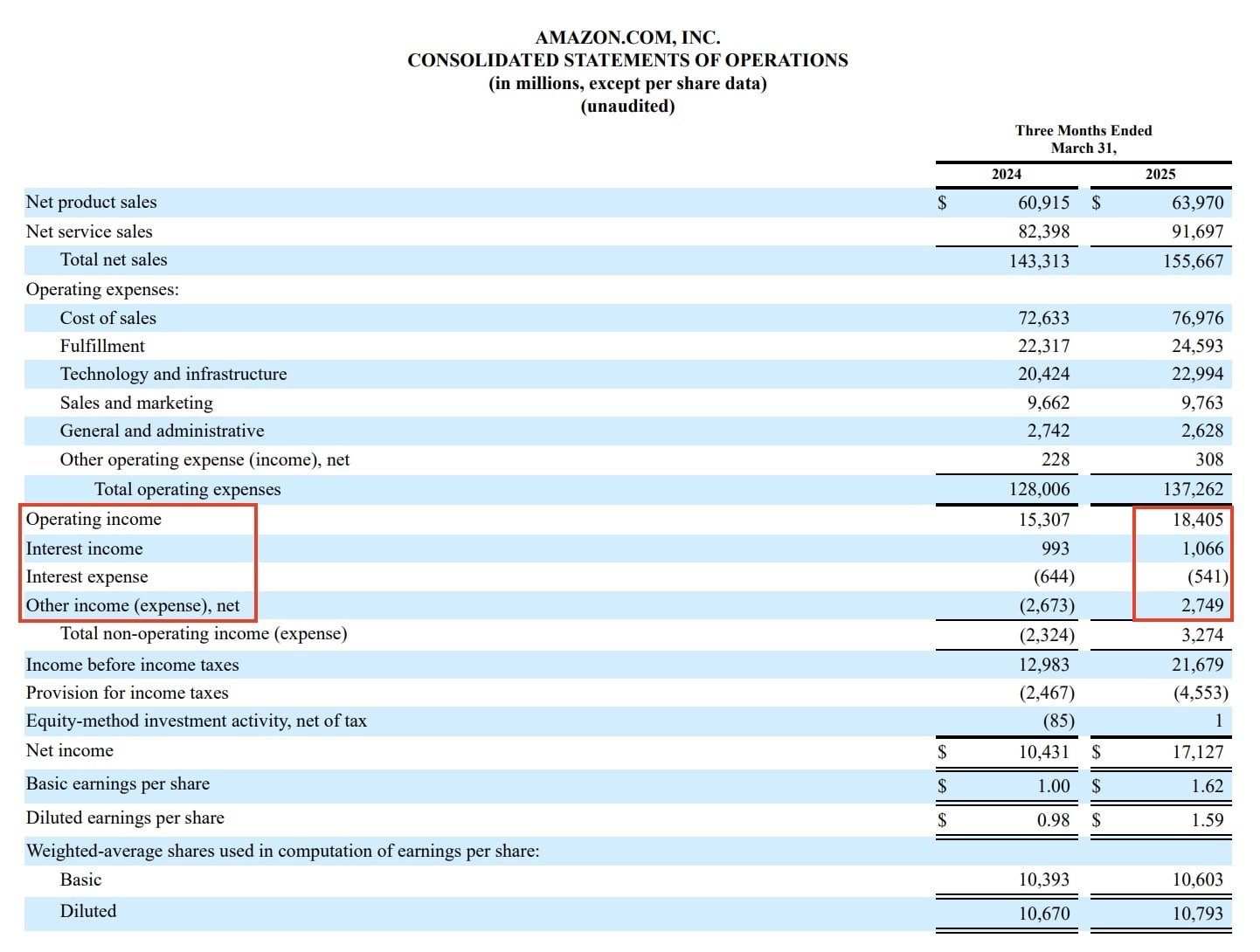Screen dimensions: 1260x952
Task: Select 'Other operating expense (income), net' label
Action: point(204,459)
